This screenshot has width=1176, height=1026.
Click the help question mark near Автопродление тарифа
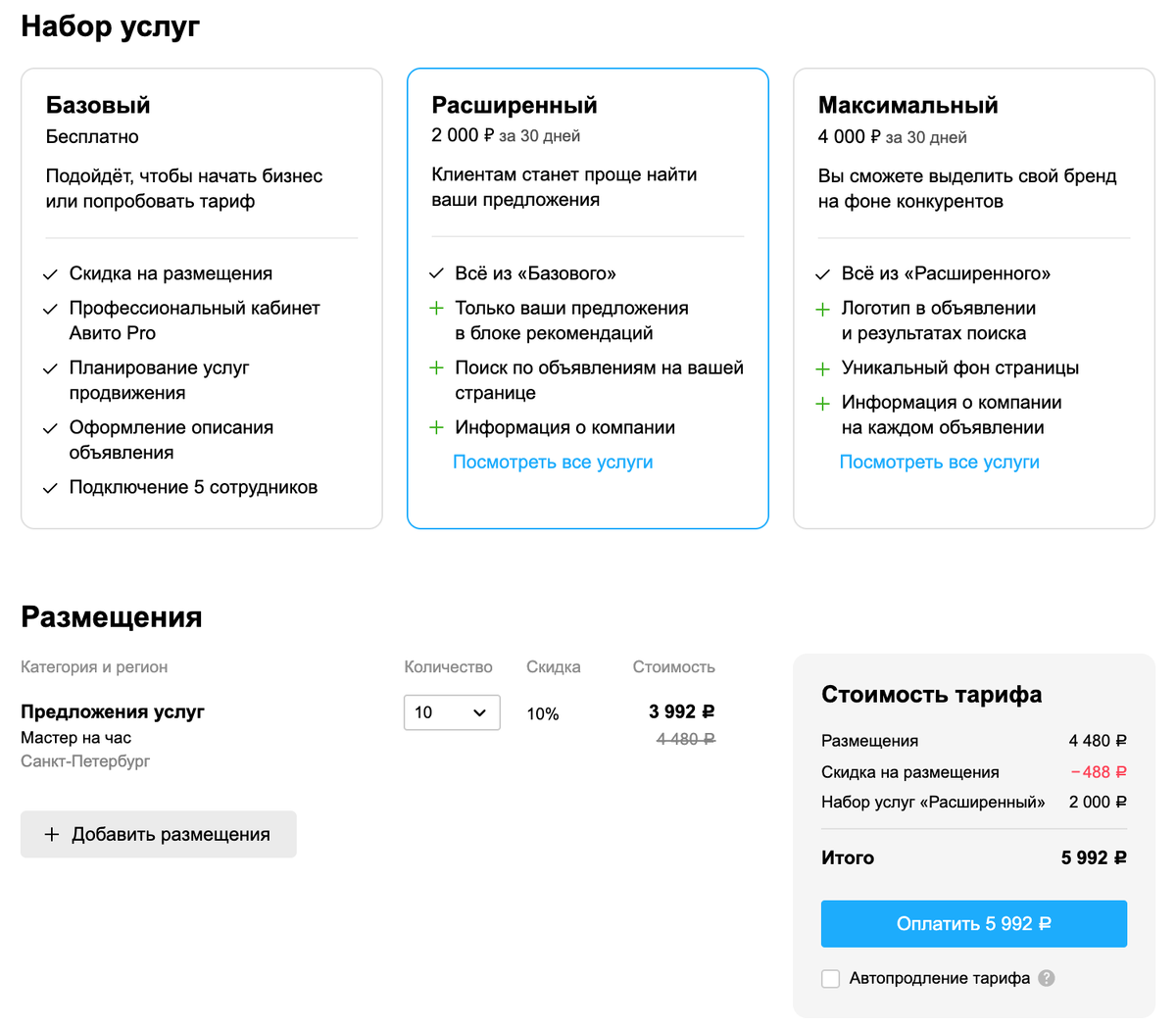[x=1047, y=978]
